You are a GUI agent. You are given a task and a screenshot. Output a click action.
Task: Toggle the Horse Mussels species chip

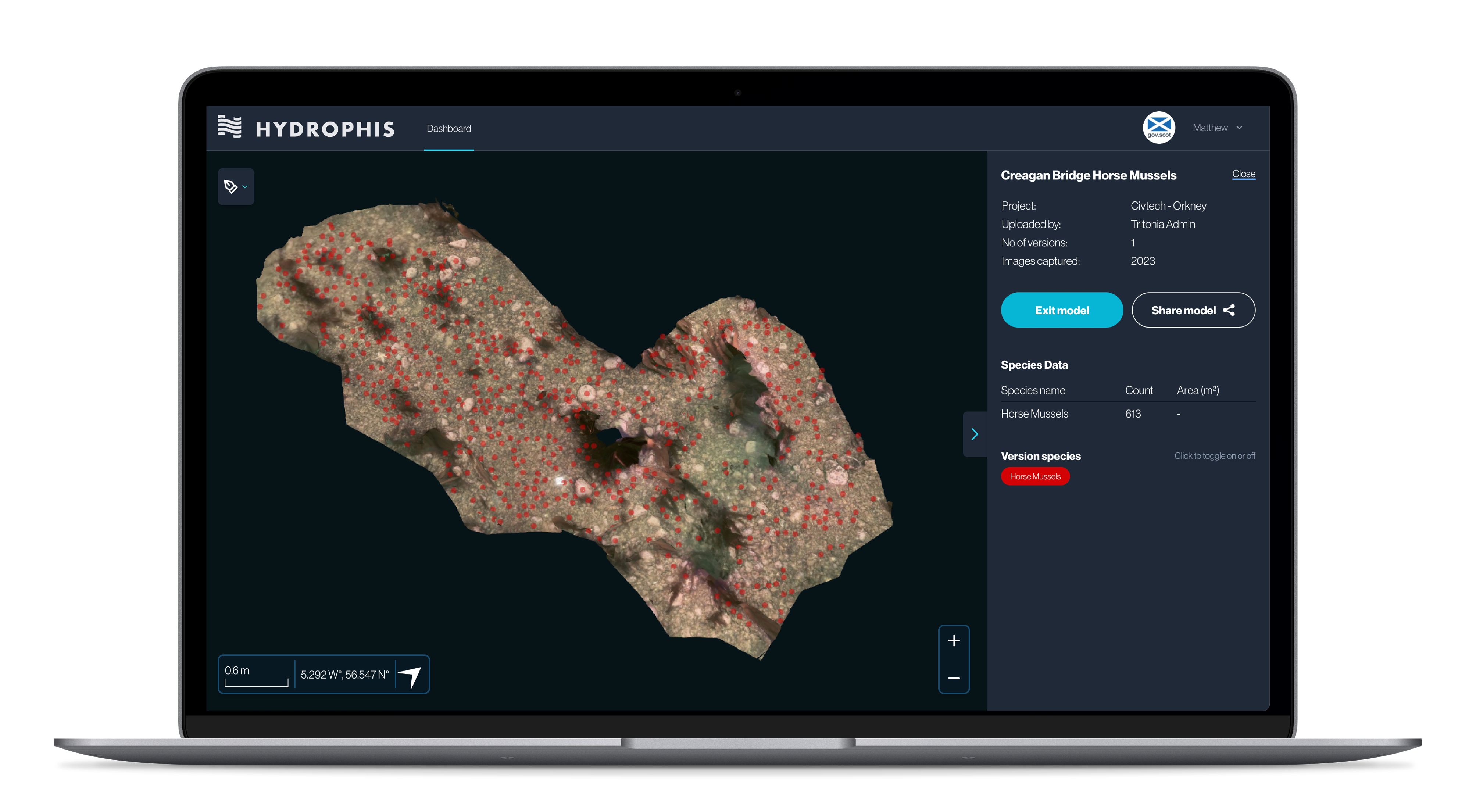tap(1035, 476)
